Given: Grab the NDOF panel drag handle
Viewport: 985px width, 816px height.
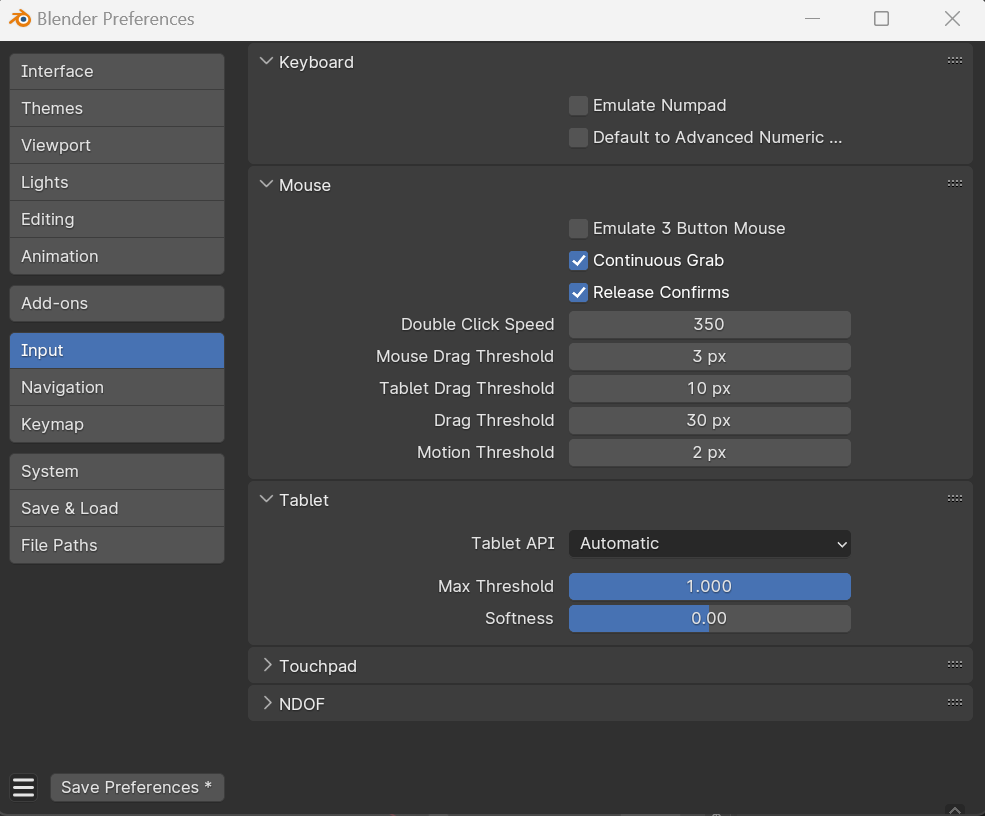Looking at the screenshot, I should click(x=955, y=702).
